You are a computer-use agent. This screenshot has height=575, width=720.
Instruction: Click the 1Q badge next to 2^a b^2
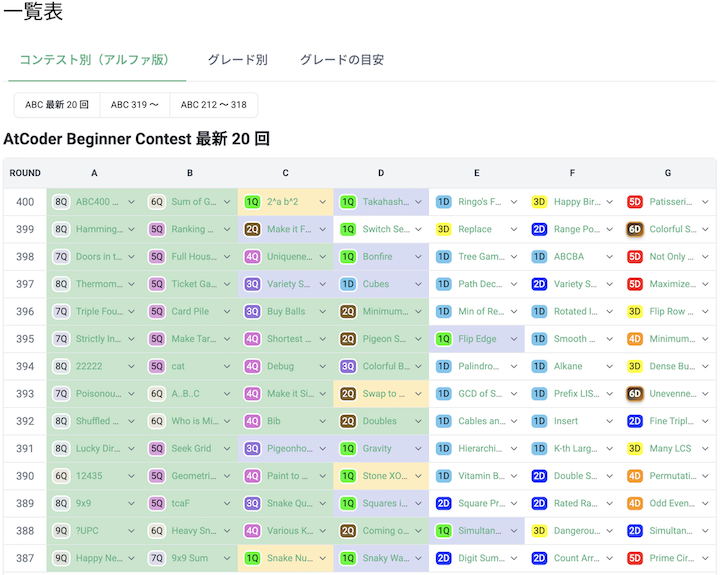[x=252, y=202]
